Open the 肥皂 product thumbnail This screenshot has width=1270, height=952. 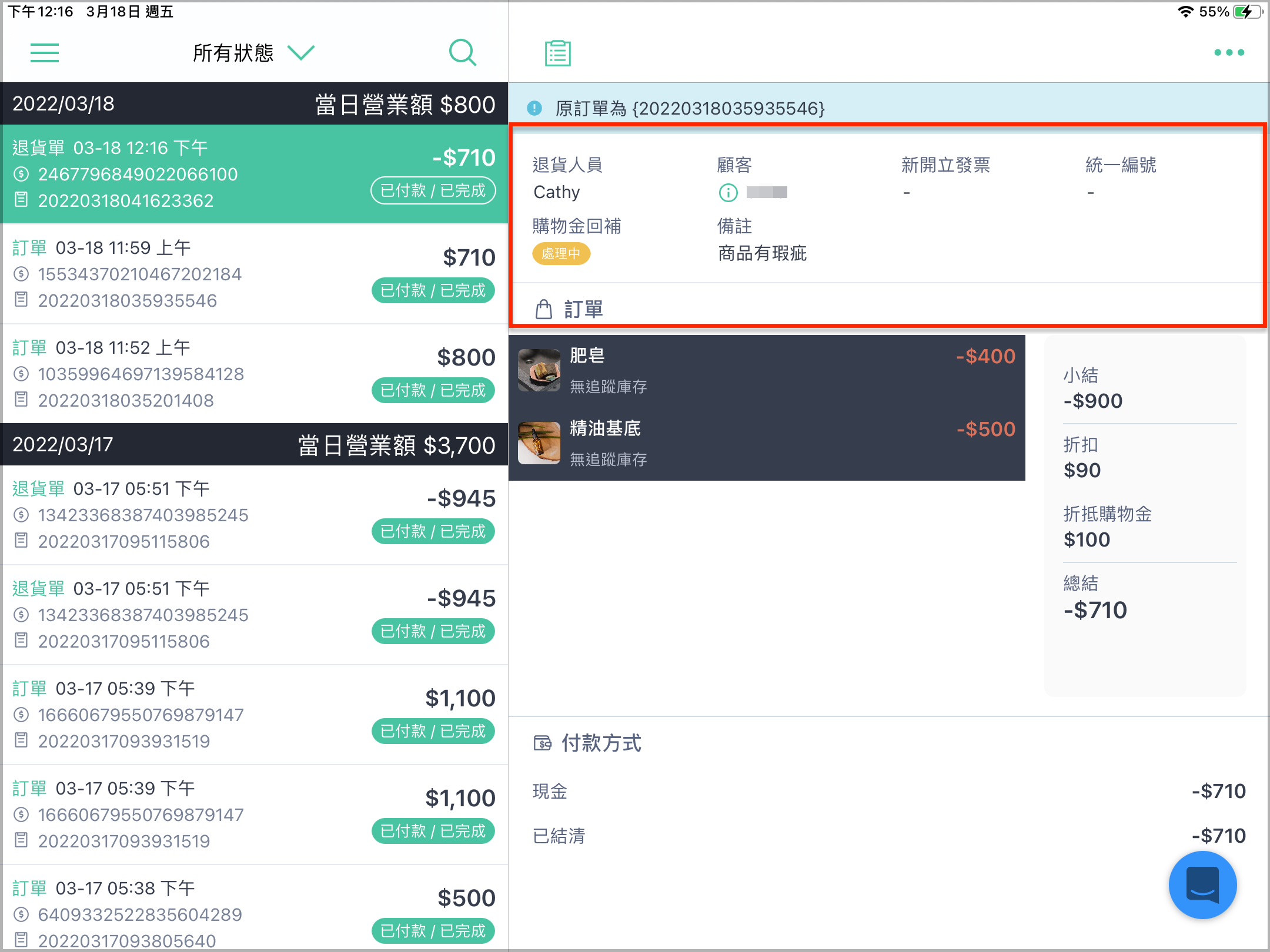[539, 370]
